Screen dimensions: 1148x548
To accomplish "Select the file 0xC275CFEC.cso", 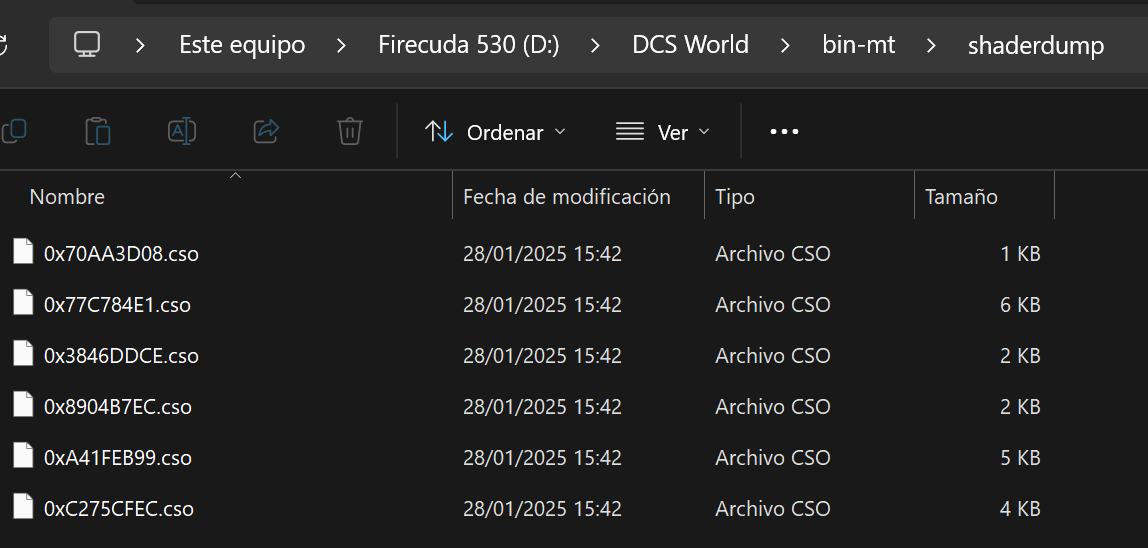I will [119, 508].
